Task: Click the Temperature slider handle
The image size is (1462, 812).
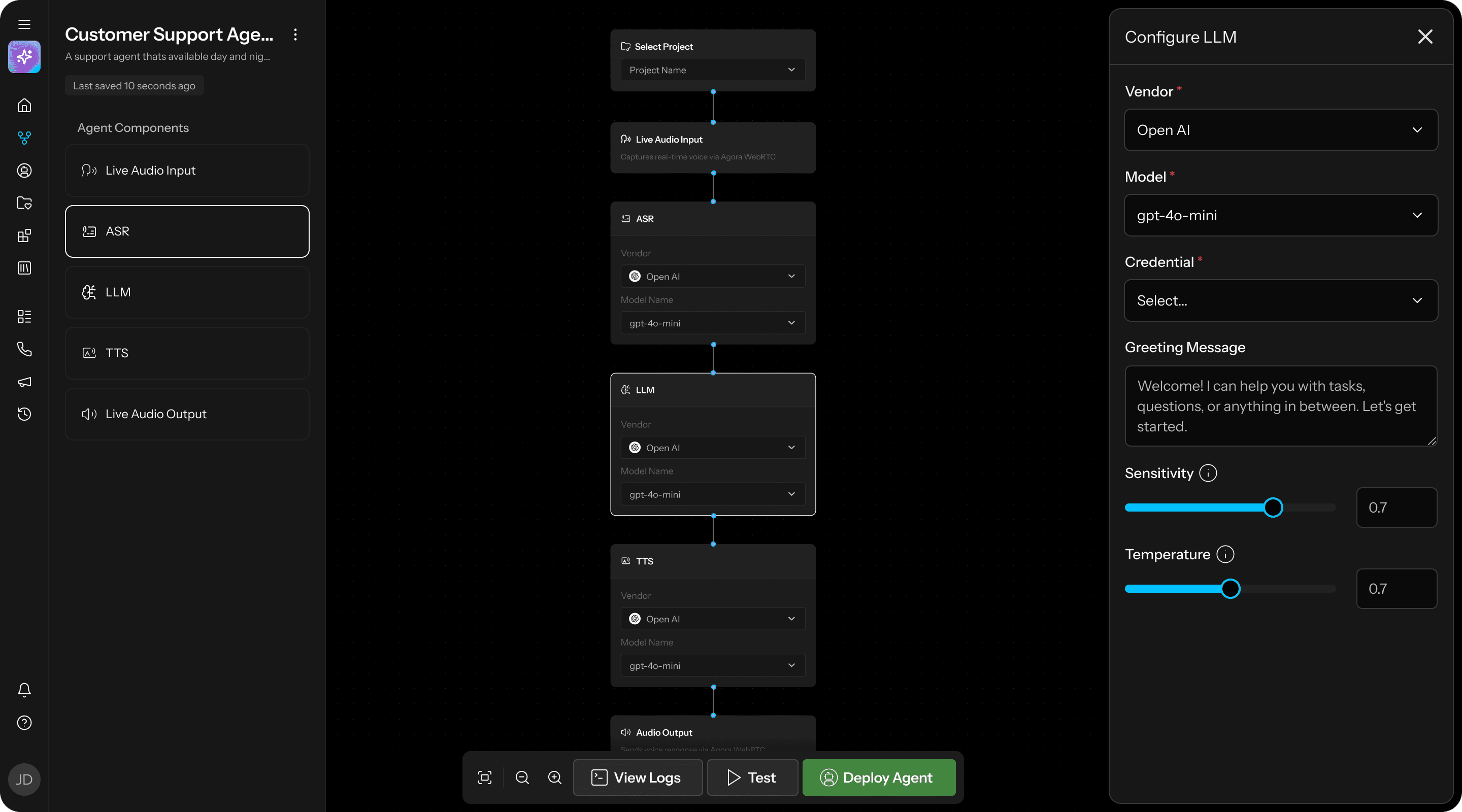Action: click(x=1230, y=589)
